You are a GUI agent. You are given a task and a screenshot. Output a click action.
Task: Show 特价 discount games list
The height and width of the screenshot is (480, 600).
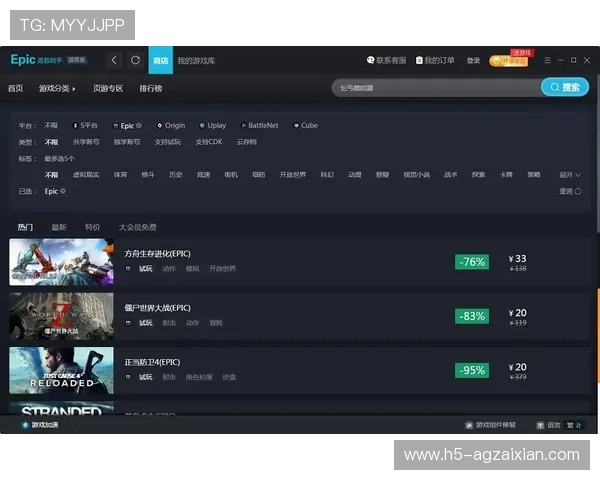[92, 227]
